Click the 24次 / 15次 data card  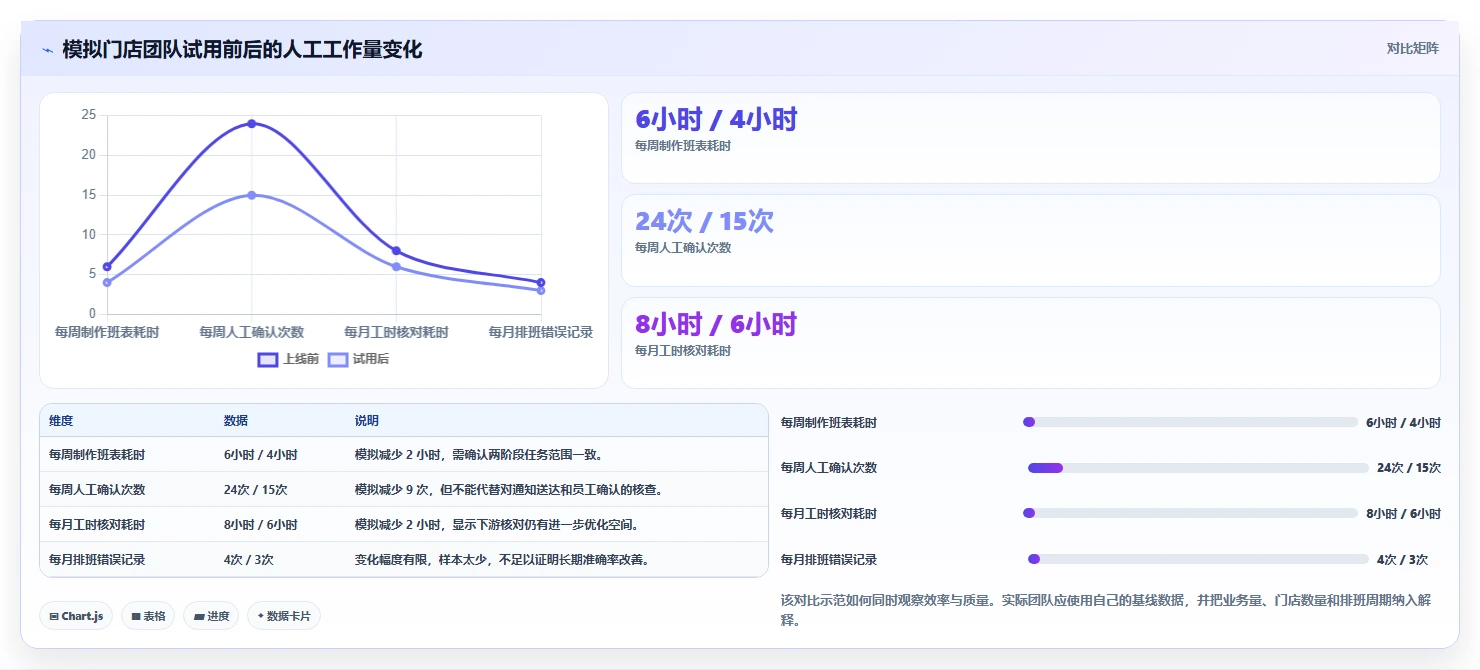(1031, 240)
